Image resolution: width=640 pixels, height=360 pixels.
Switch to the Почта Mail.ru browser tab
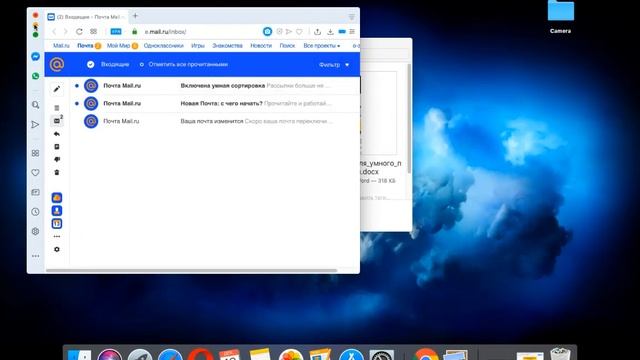pos(87,17)
